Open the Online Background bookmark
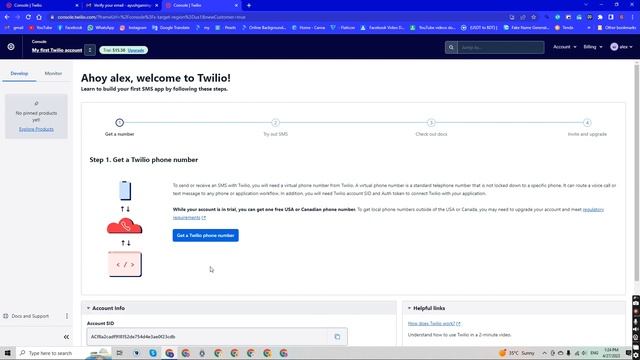 [x=264, y=28]
